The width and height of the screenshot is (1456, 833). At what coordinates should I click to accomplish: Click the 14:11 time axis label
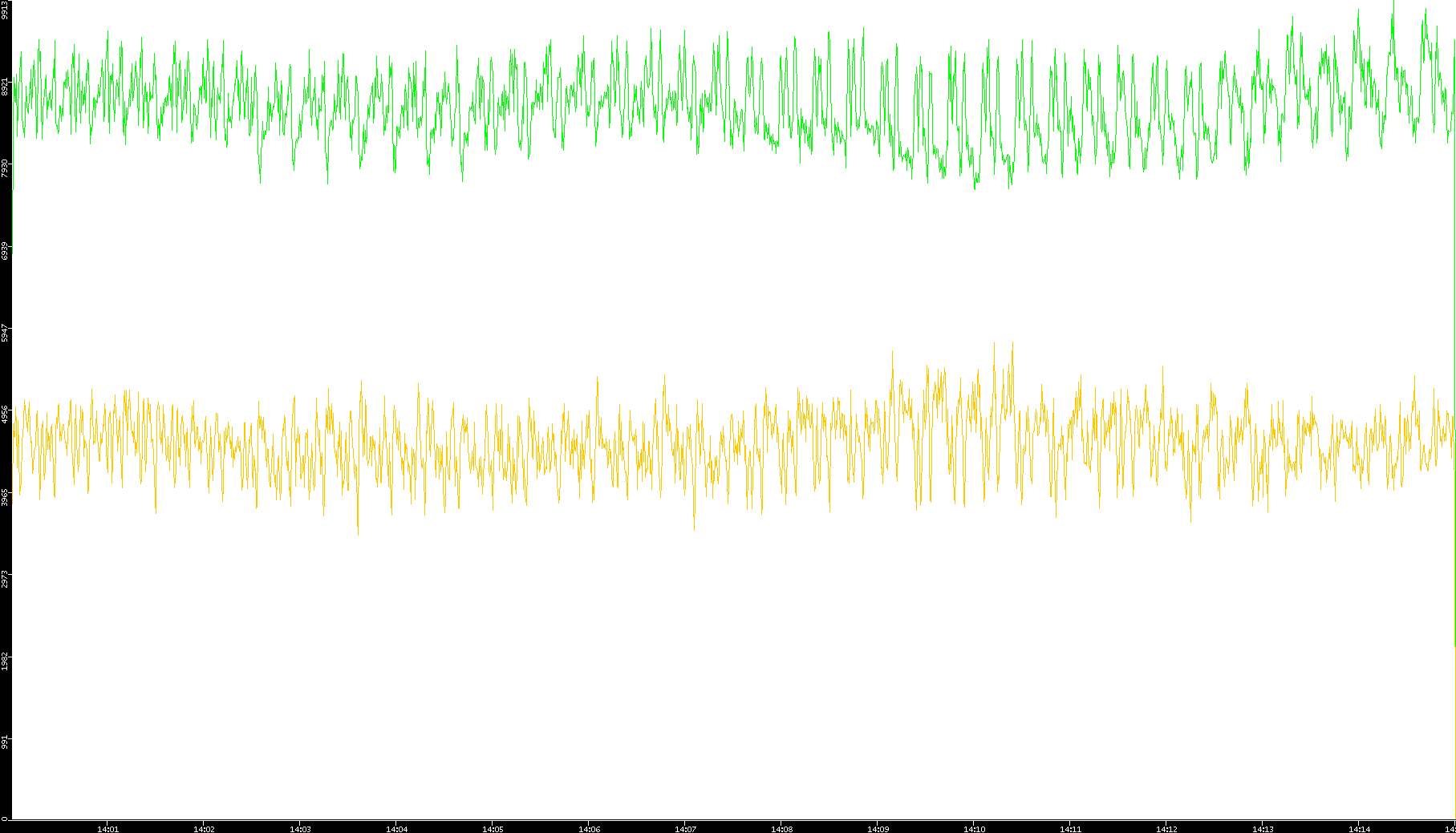click(1070, 829)
